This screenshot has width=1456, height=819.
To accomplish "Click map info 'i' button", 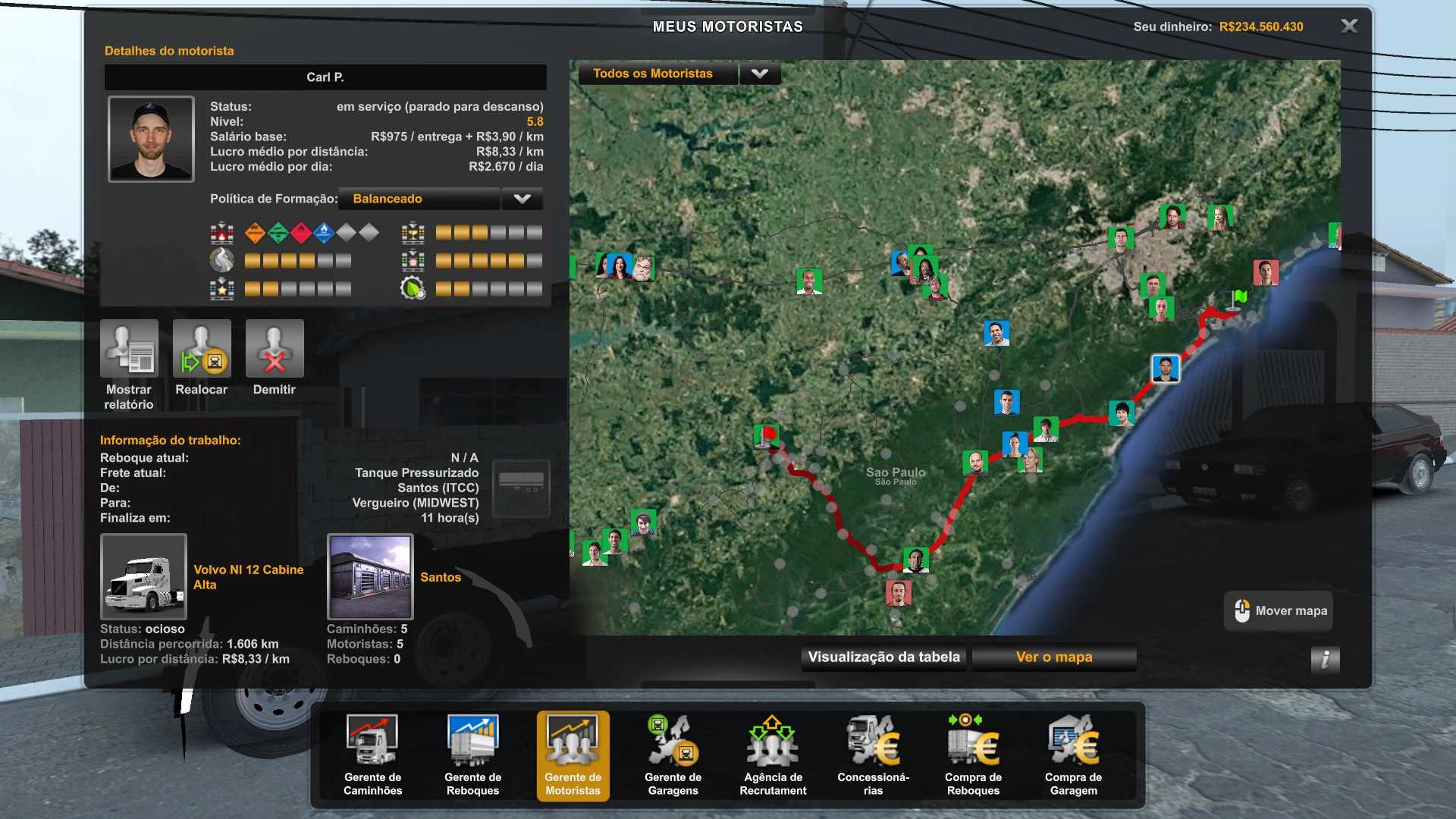I will (1325, 659).
